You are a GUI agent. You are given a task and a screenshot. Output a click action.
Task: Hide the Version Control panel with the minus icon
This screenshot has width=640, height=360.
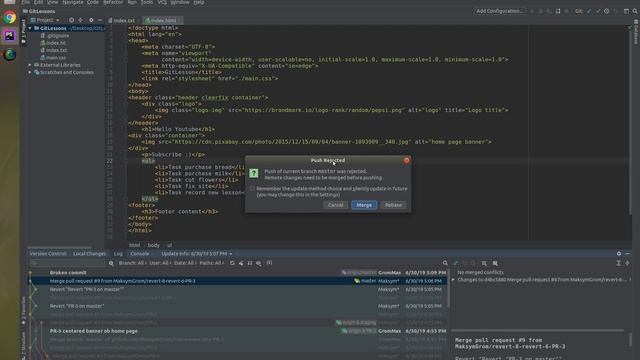(628, 253)
